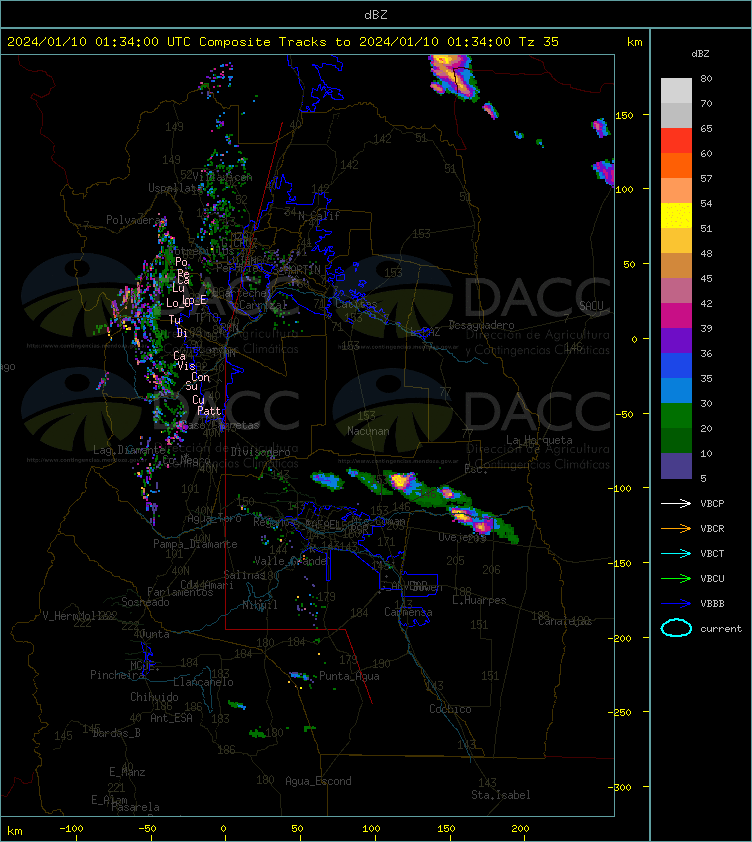Pick the light gray 80 dBZ swatch
The height and width of the screenshot is (842, 752).
click(x=676, y=90)
